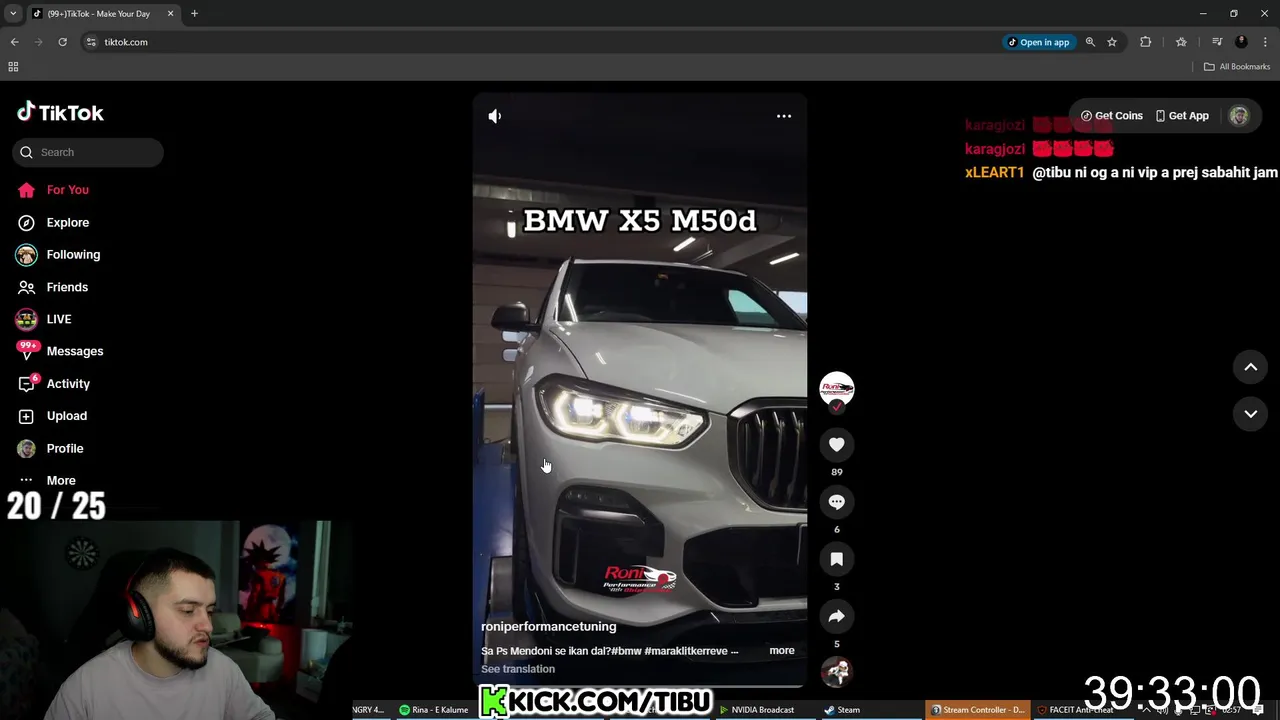Viewport: 1280px width, 720px height.
Task: Click the Get App button
Action: pos(1182,116)
